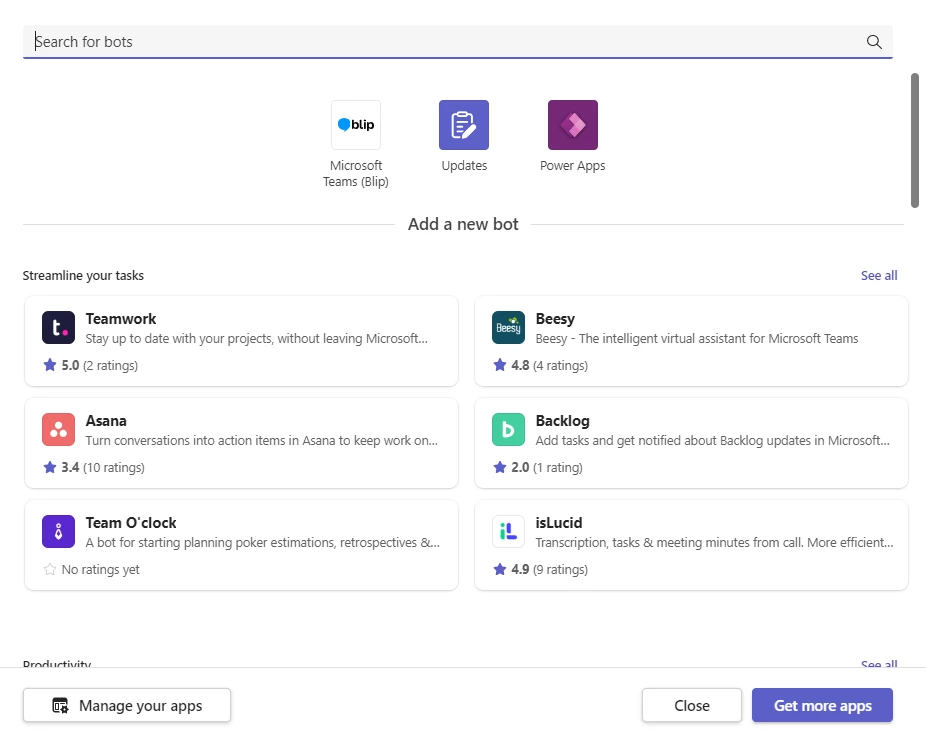Click Get more apps button
This screenshot has width=926, height=735.
point(822,705)
